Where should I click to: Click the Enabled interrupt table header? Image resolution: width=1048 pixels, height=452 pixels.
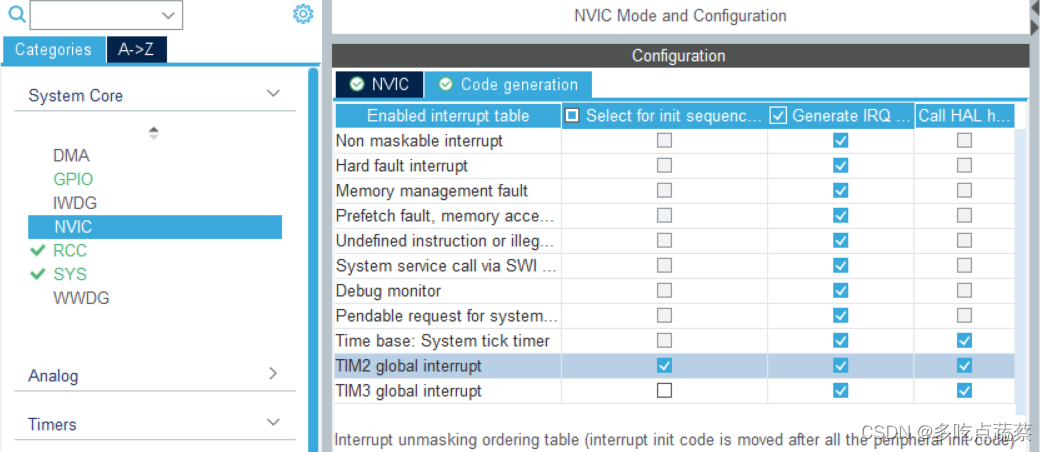[x=448, y=116]
